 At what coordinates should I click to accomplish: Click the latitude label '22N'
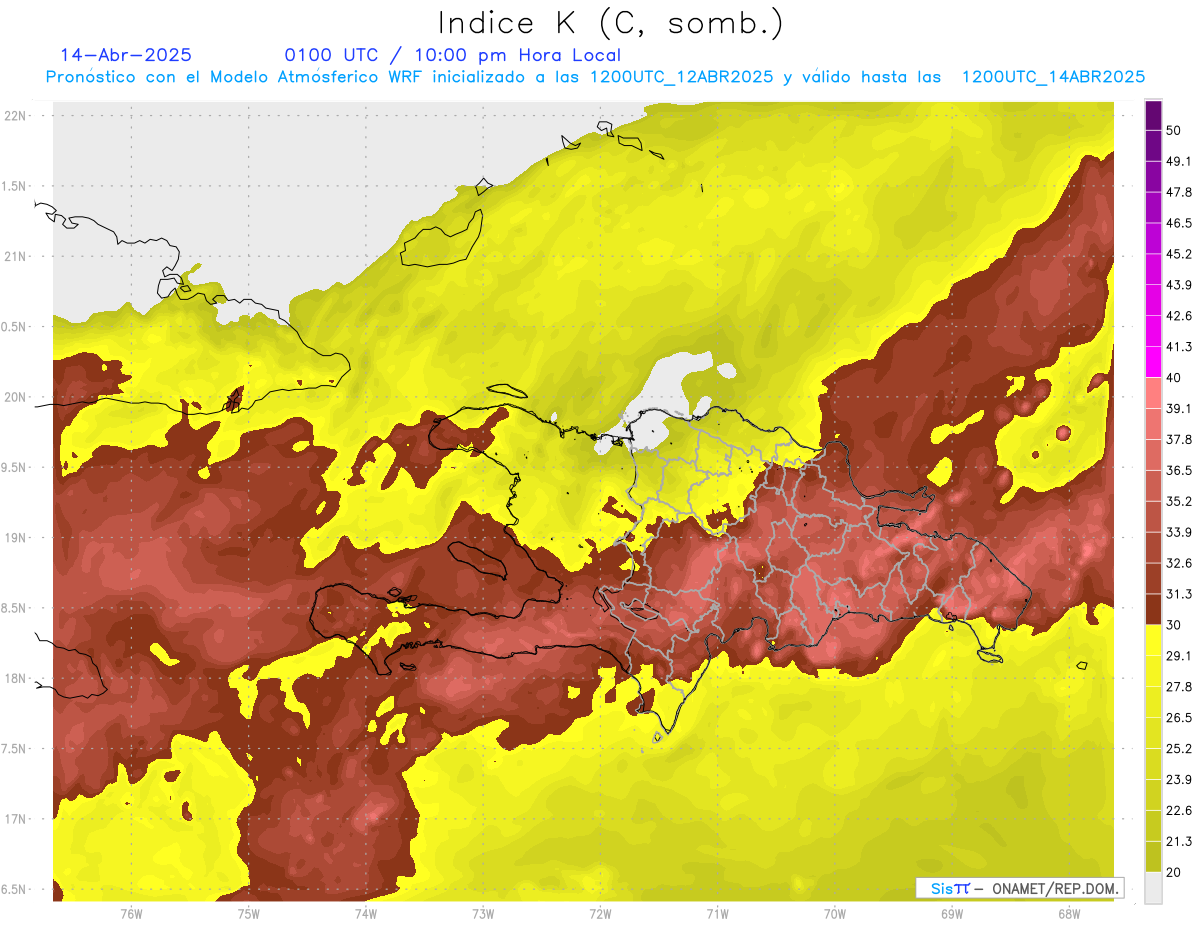15,116
